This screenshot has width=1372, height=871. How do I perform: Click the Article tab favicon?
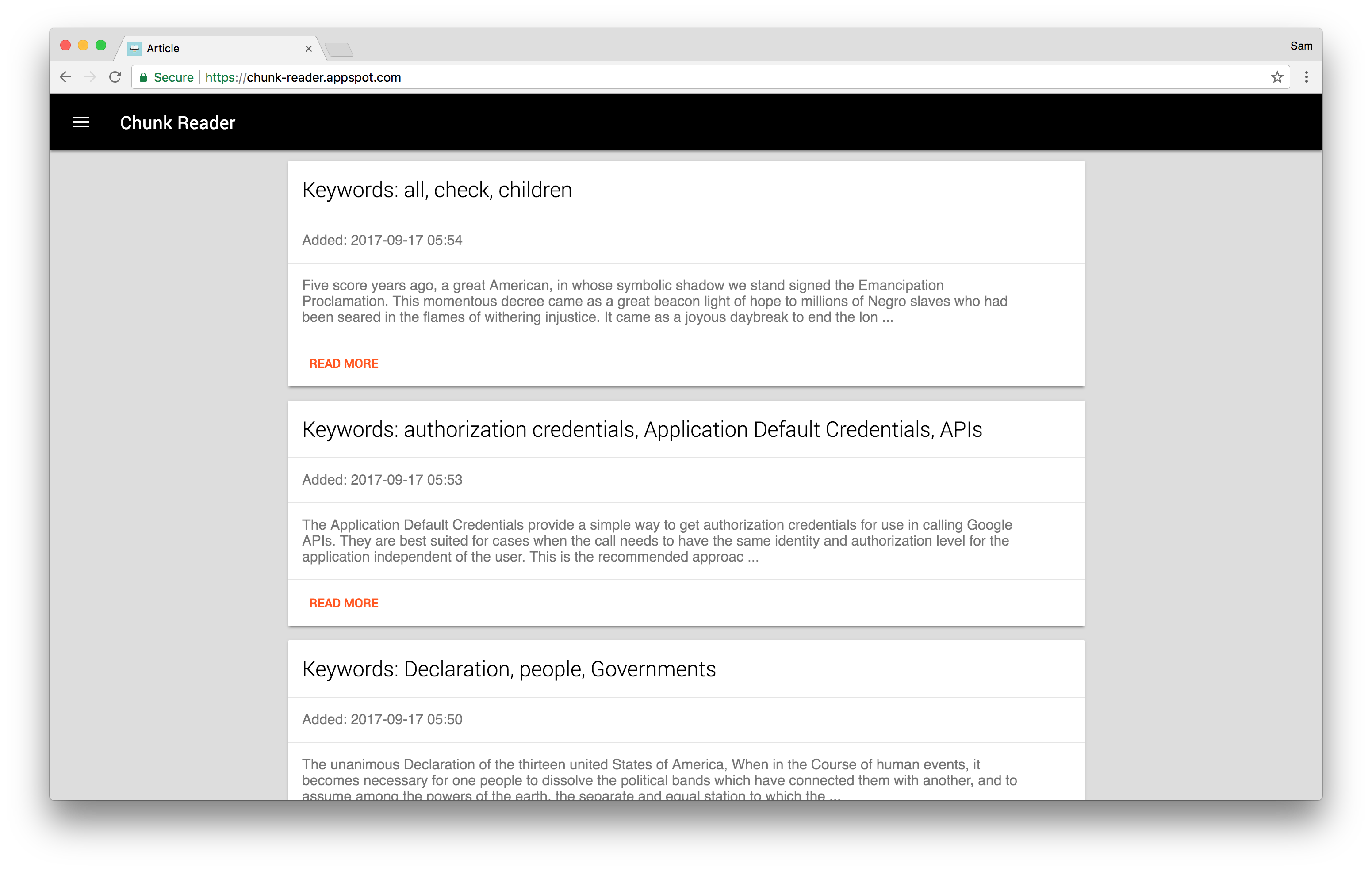134,49
